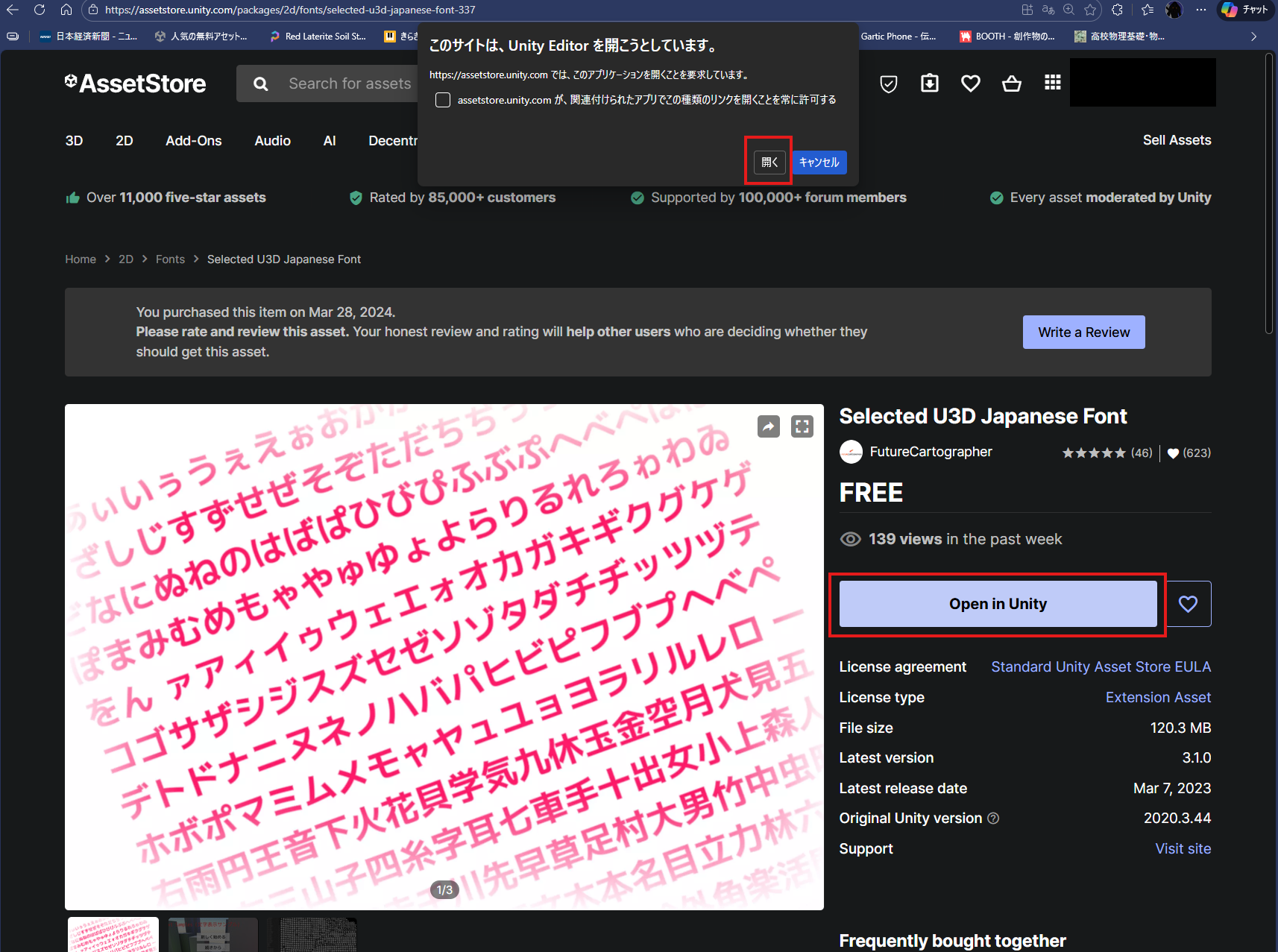Click the share arrow icon on preview

pyautogui.click(x=768, y=426)
